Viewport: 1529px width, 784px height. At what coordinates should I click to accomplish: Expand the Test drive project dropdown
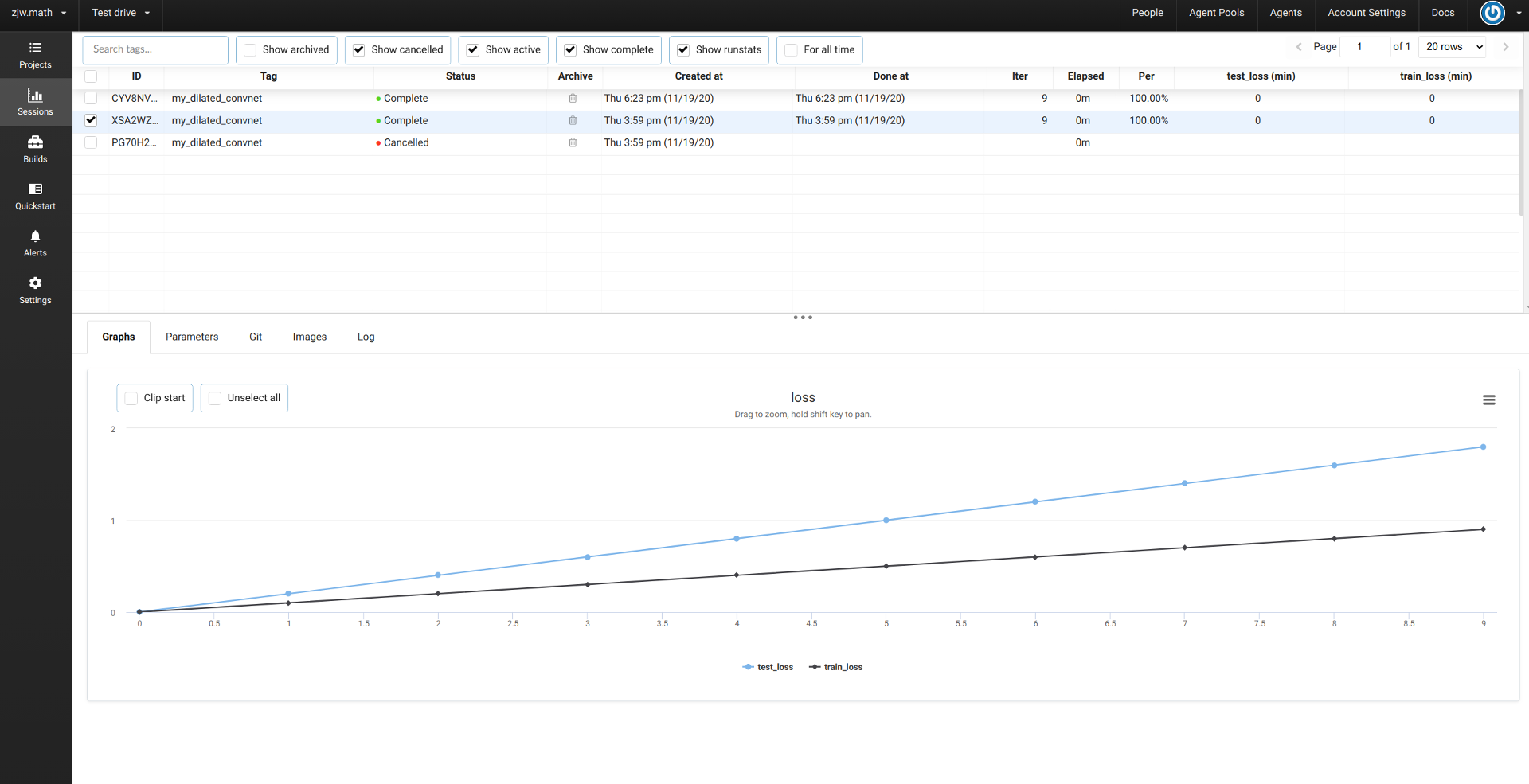pyautogui.click(x=121, y=13)
